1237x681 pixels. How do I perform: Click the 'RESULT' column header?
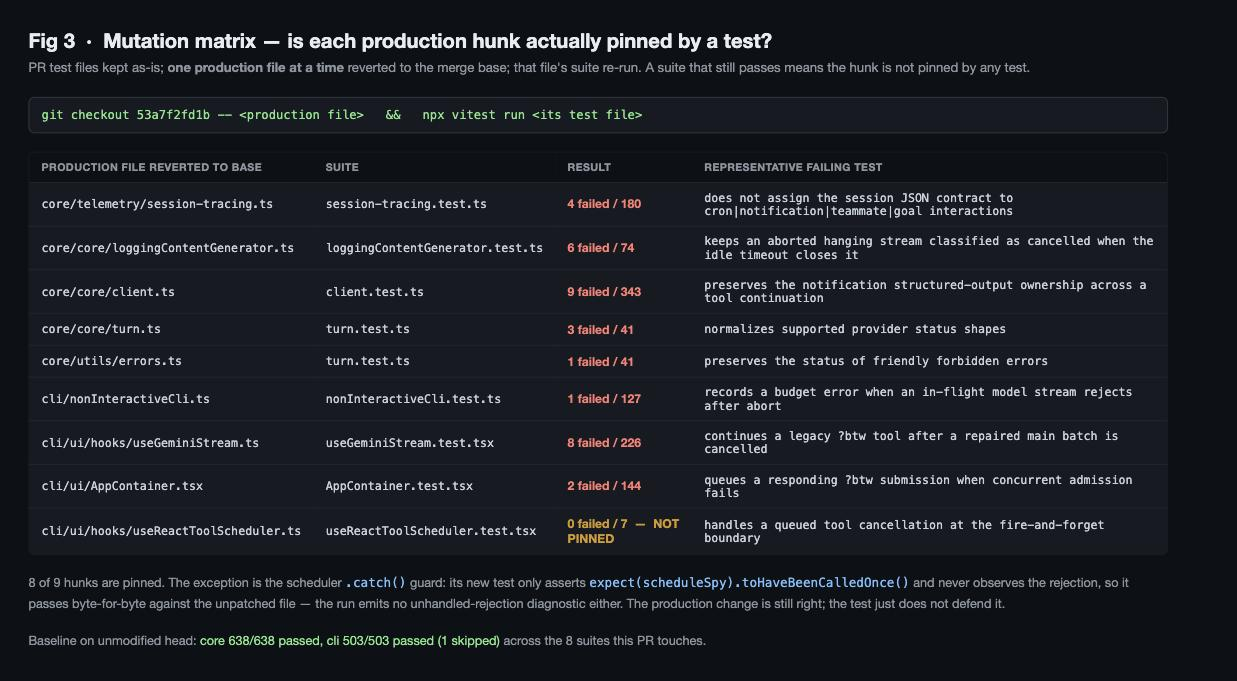pyautogui.click(x=589, y=167)
